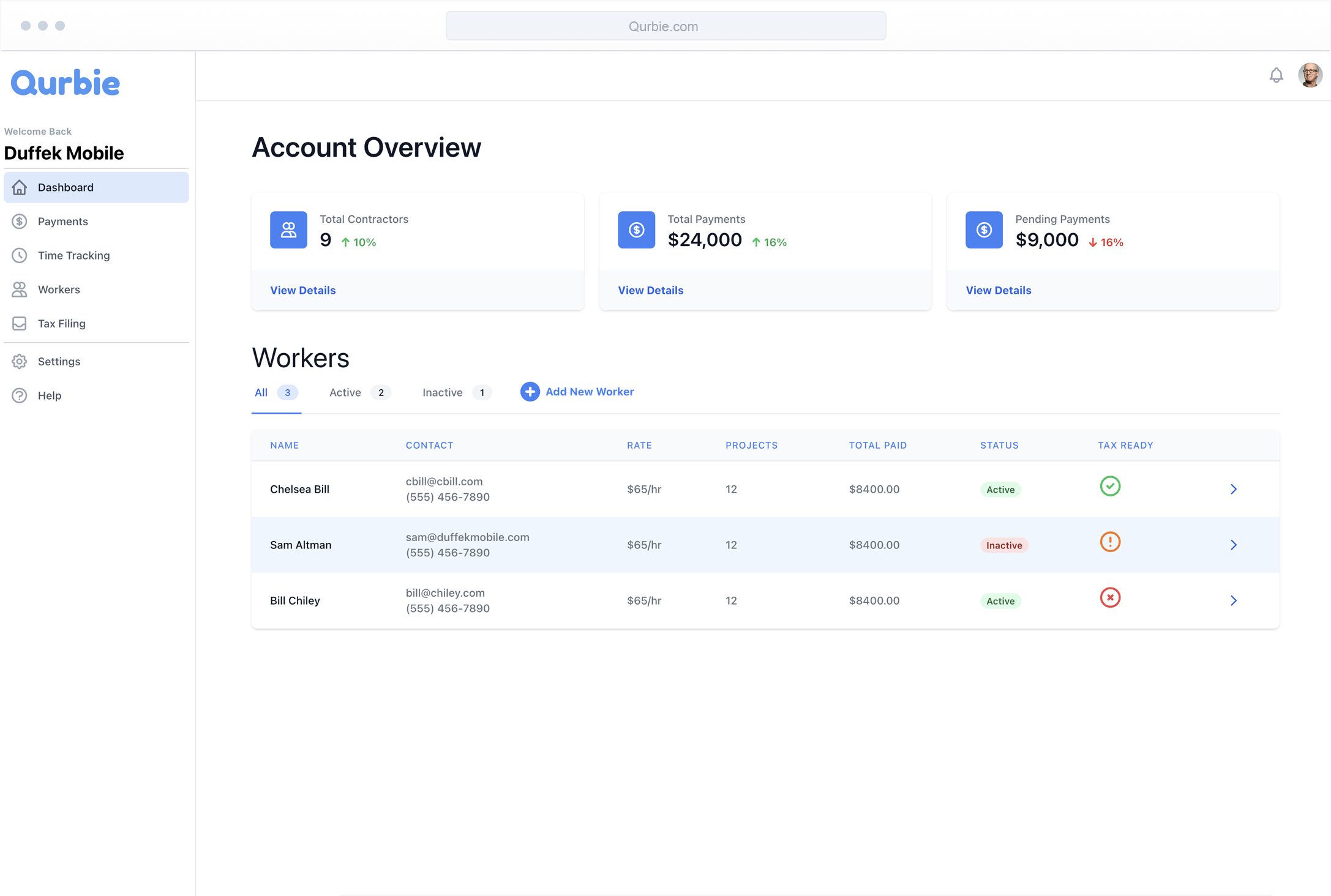Open the Help menu item
The image size is (1331, 896).
click(x=96, y=395)
